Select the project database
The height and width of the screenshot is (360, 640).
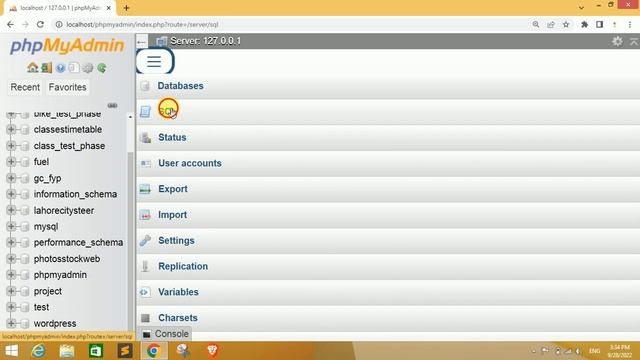pyautogui.click(x=48, y=291)
